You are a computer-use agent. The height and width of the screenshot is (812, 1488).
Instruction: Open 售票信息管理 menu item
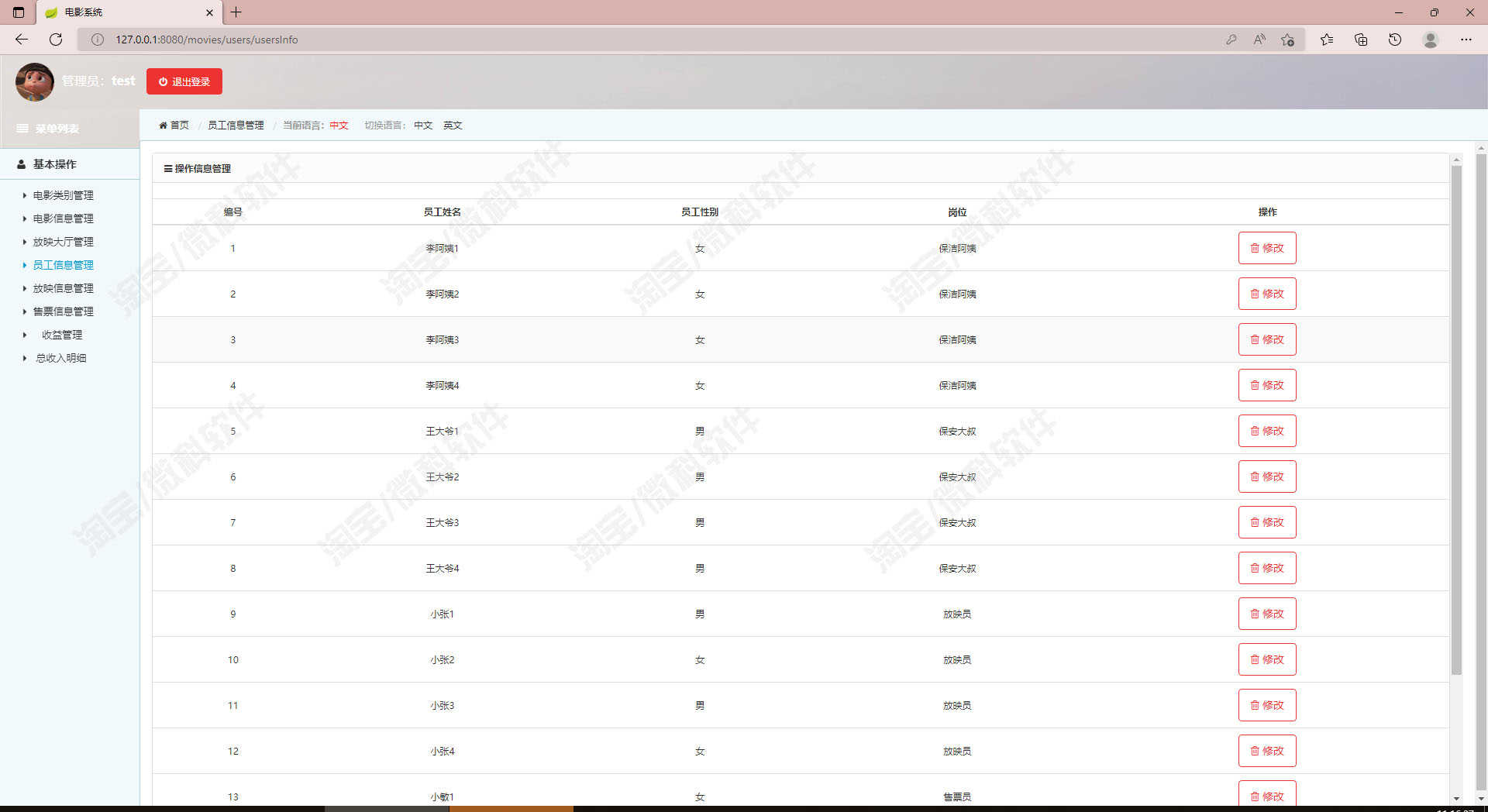coord(63,311)
